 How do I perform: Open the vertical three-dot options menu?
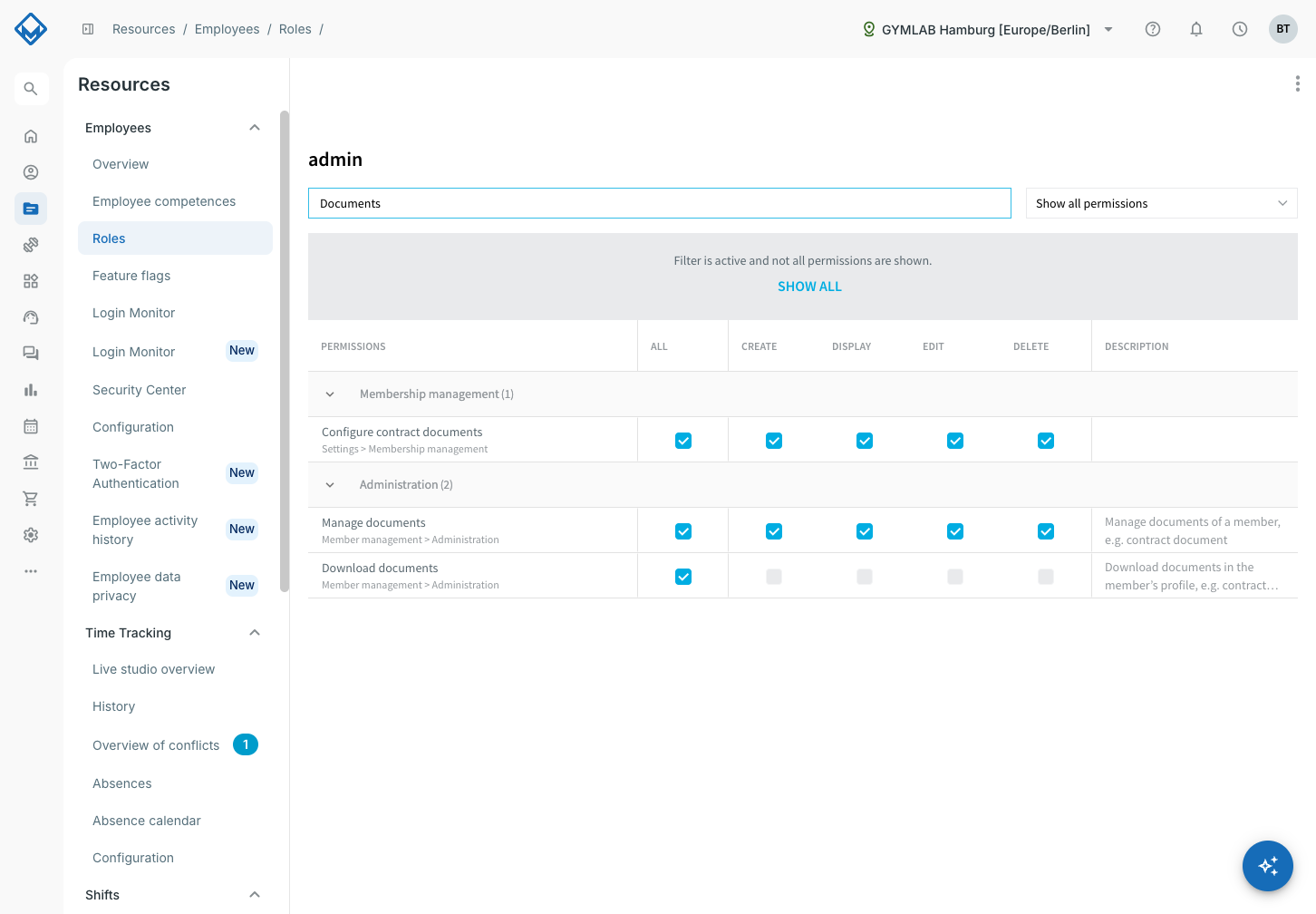(1298, 83)
